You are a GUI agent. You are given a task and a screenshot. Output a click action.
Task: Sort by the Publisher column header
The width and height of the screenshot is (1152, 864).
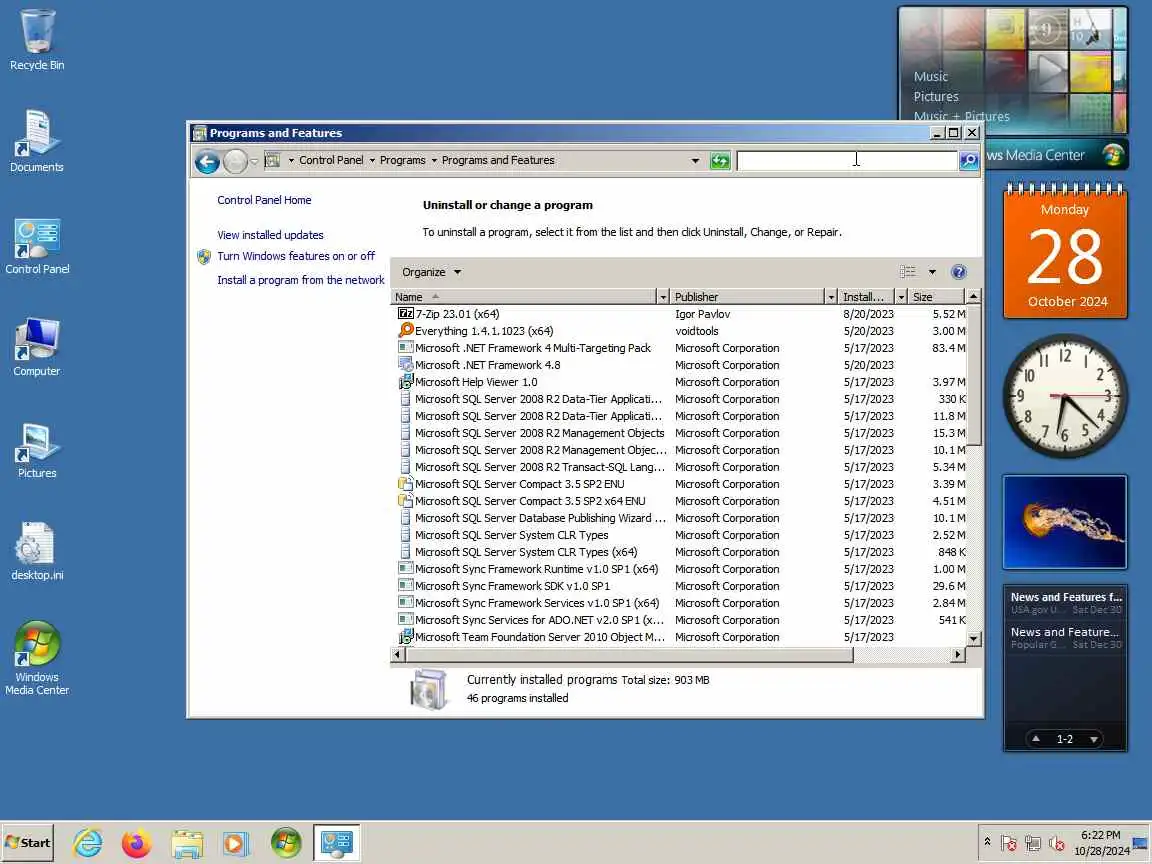point(747,297)
